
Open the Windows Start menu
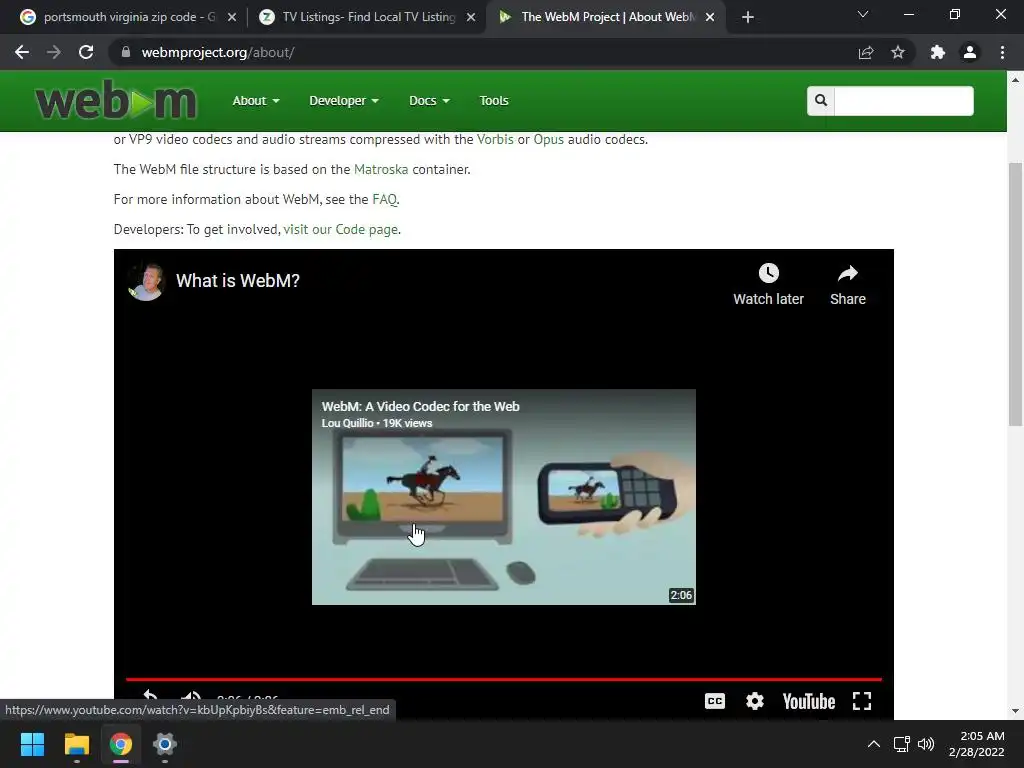coord(32,744)
